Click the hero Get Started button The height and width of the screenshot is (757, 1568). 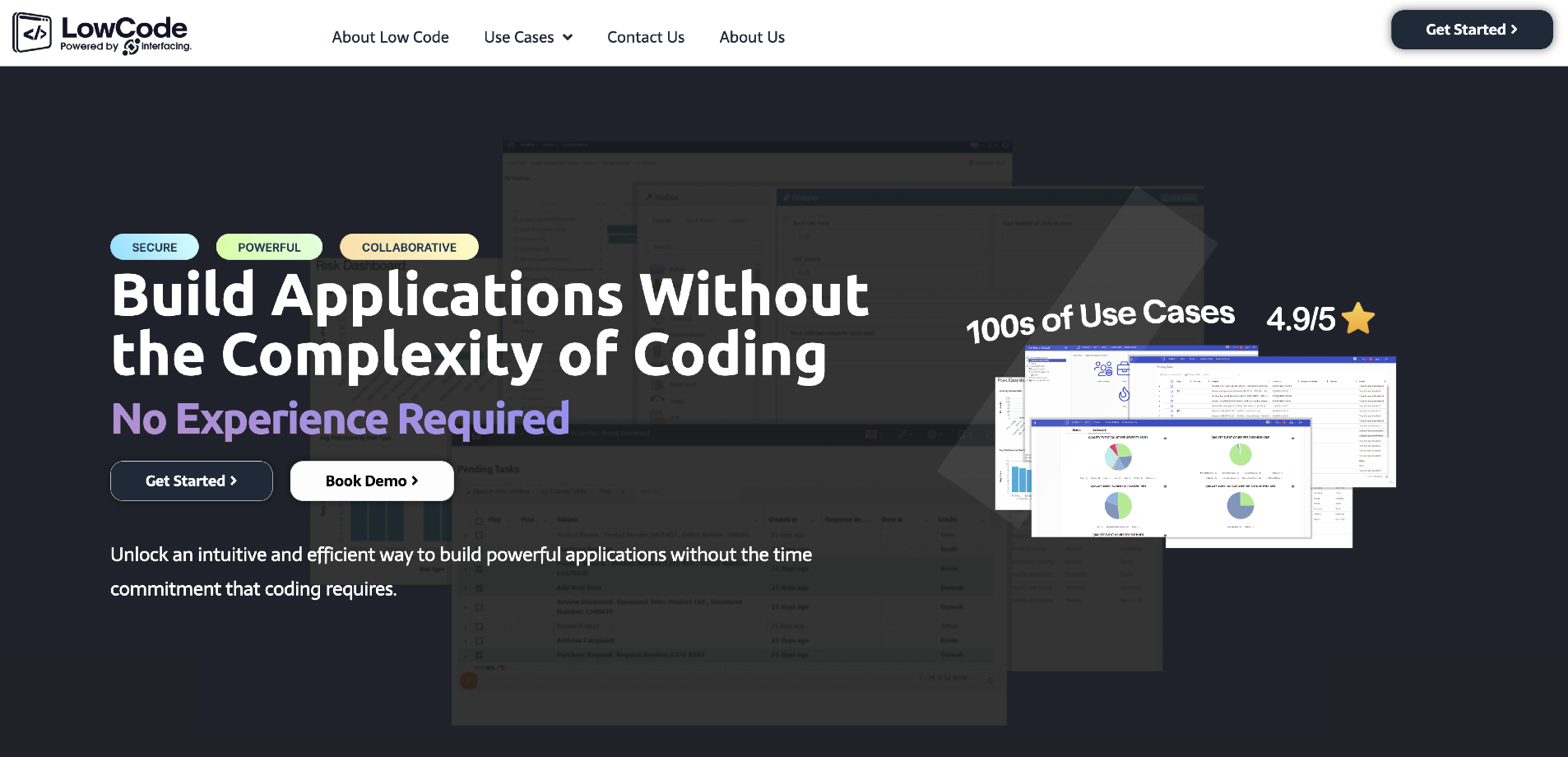[191, 481]
